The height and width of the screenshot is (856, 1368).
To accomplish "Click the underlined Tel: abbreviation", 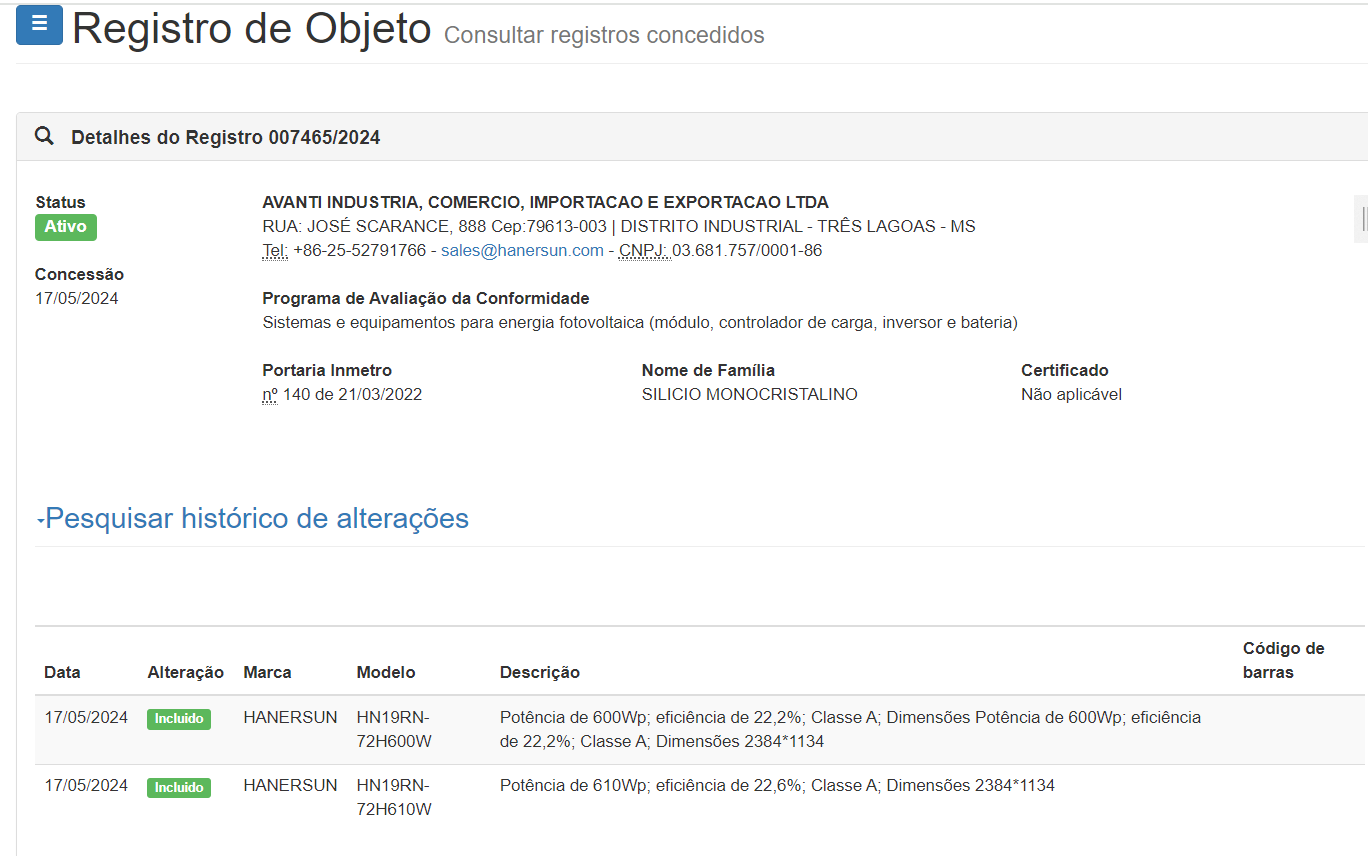I will (275, 251).
